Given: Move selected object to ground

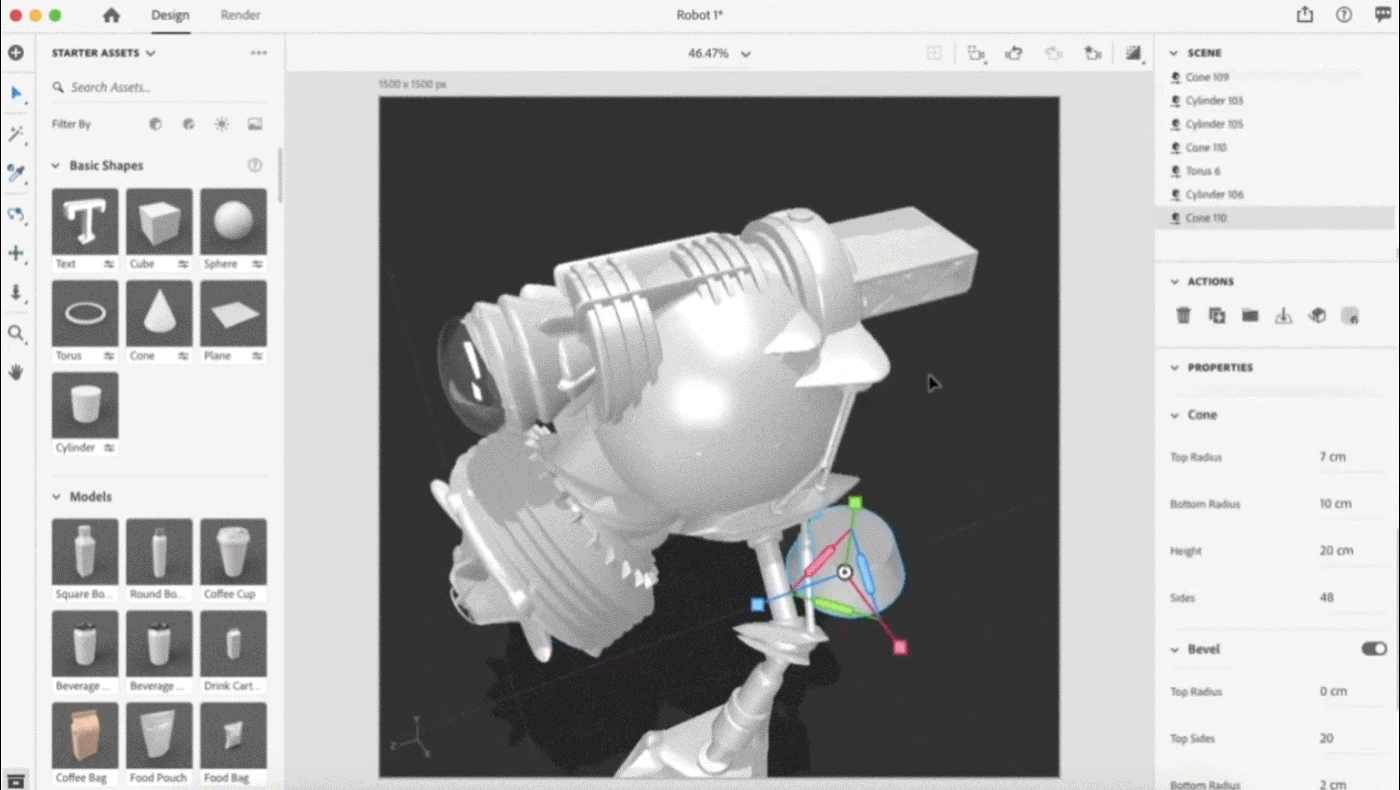Looking at the screenshot, I should coord(1284,315).
